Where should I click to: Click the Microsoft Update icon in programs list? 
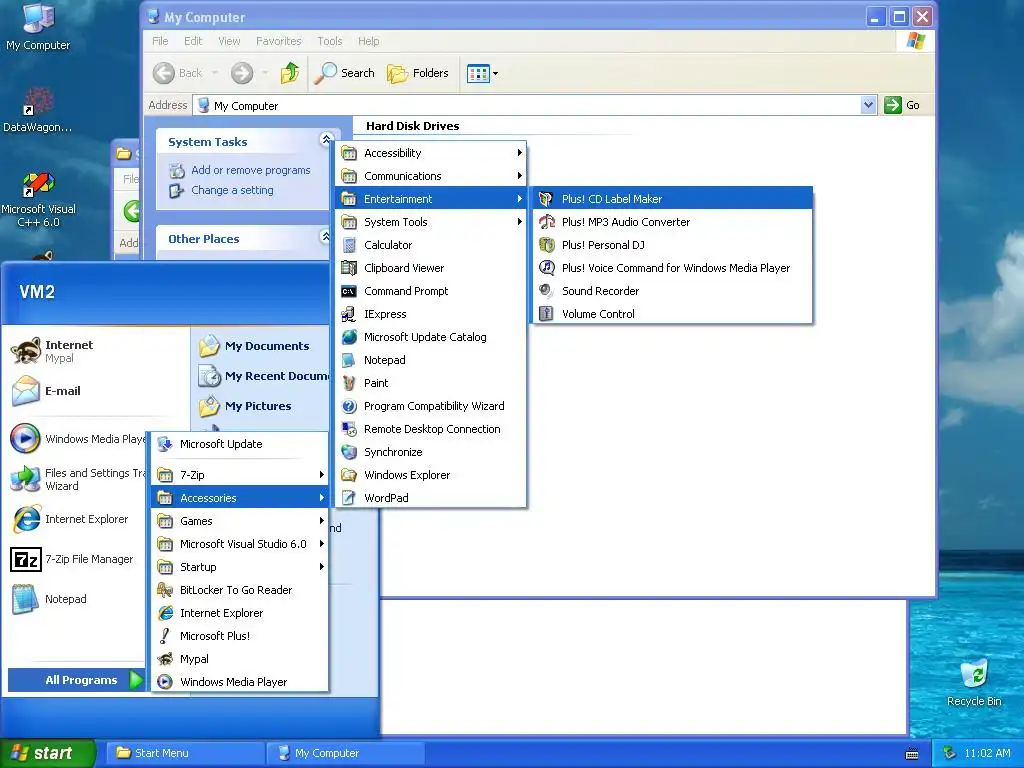coord(165,444)
